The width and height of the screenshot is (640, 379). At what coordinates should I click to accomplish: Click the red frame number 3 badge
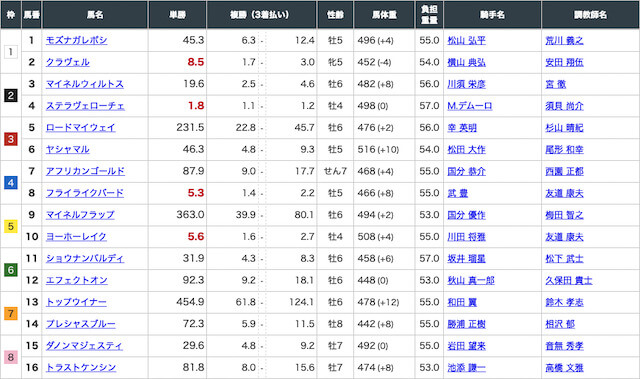11,139
